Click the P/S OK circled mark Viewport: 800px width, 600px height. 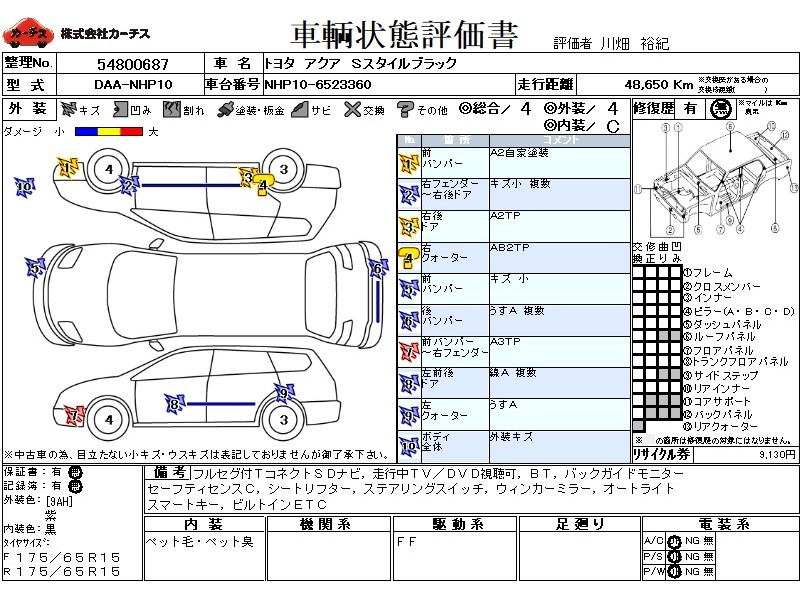(x=674, y=557)
